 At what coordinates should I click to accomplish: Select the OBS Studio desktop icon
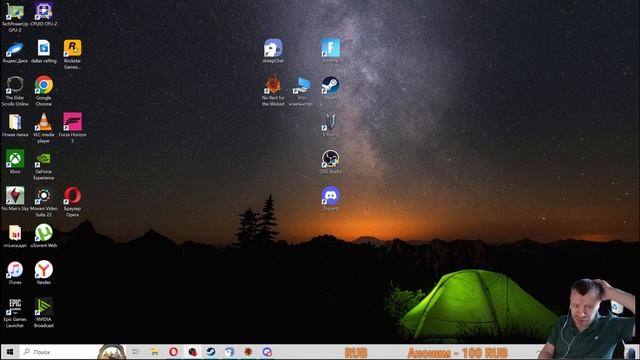point(330,162)
